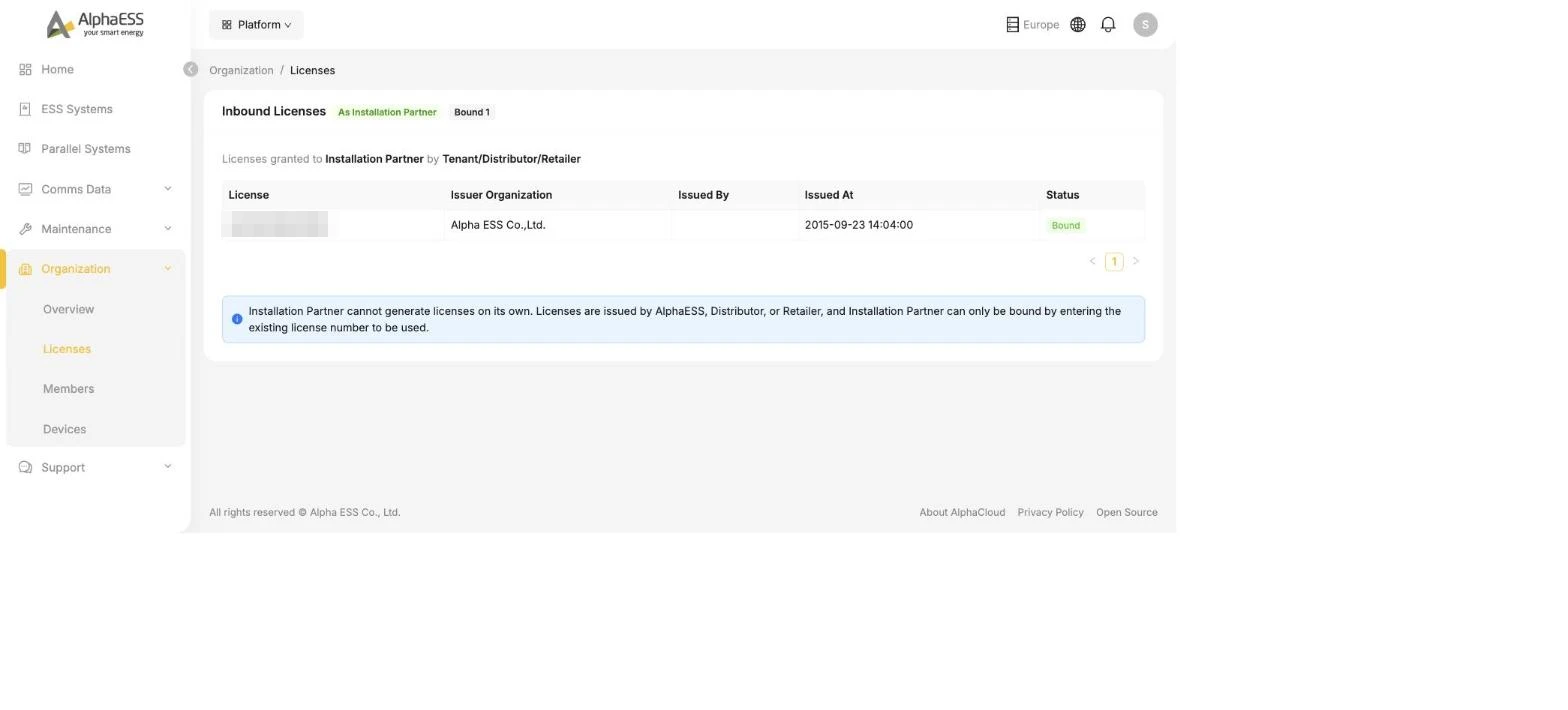Open the notifications bell

click(x=1108, y=25)
